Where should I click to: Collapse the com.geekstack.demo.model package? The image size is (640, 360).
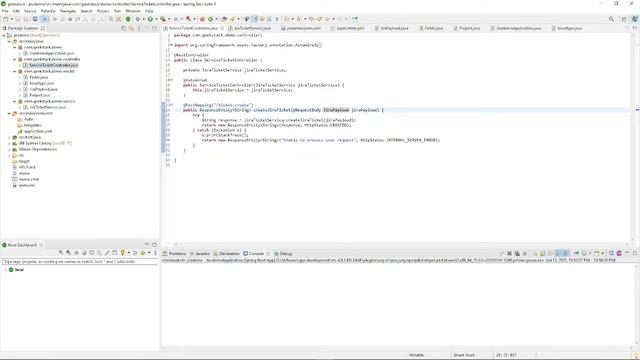(x=15, y=71)
